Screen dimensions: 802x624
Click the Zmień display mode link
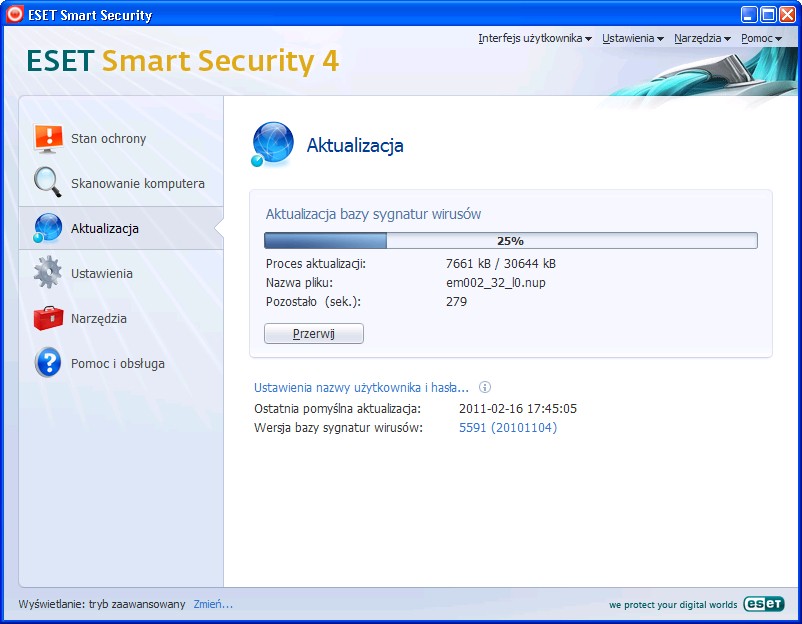213,604
